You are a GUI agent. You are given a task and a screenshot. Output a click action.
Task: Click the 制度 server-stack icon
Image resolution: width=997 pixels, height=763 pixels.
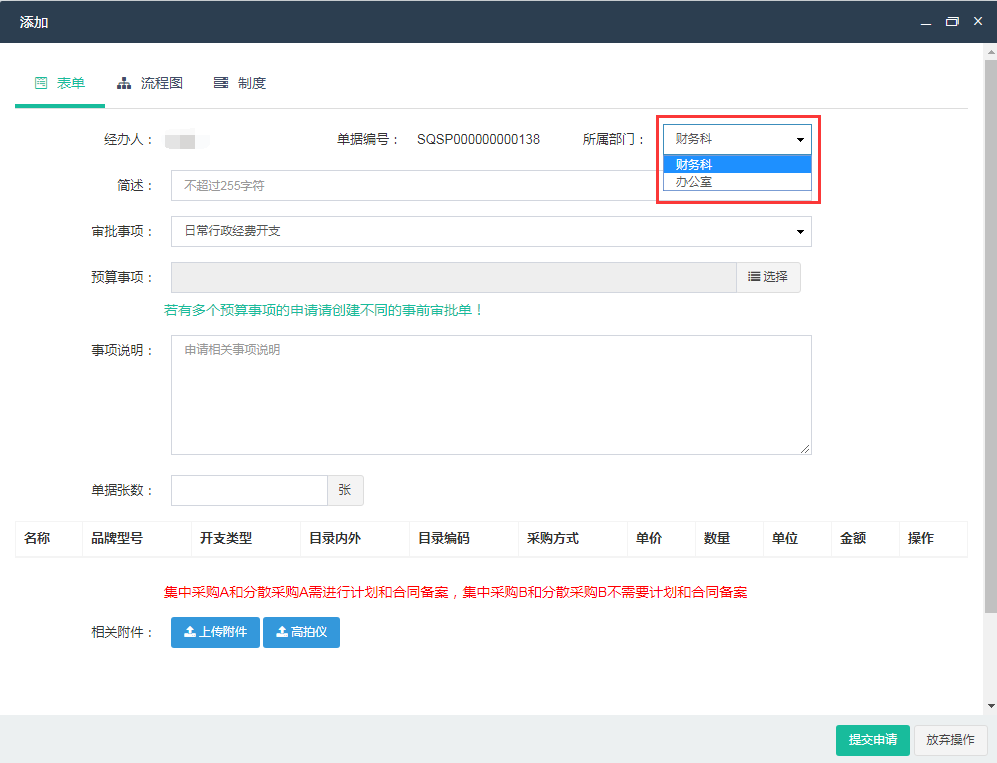221,83
